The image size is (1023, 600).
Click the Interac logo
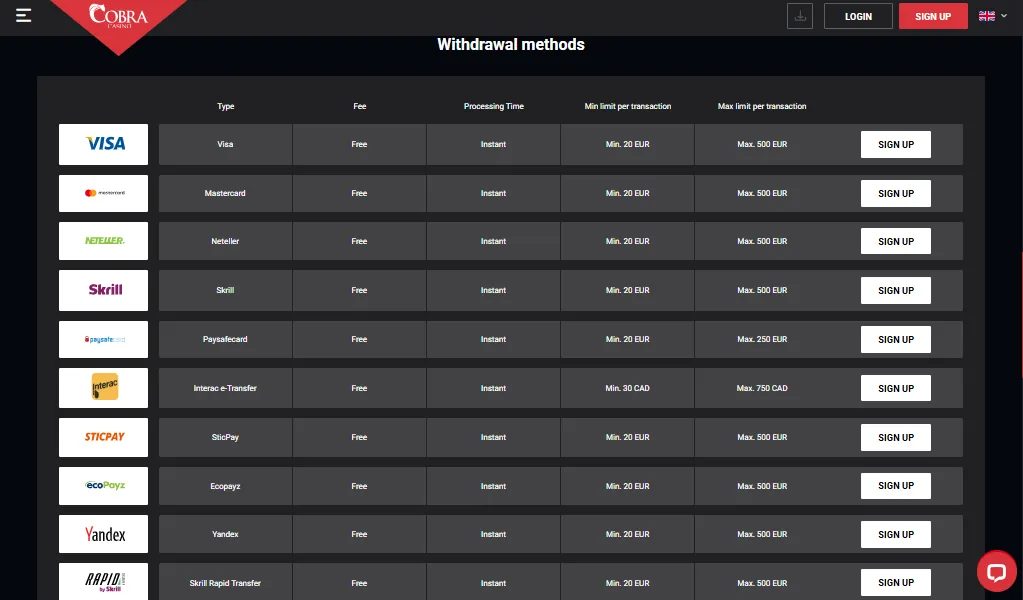click(x=104, y=388)
